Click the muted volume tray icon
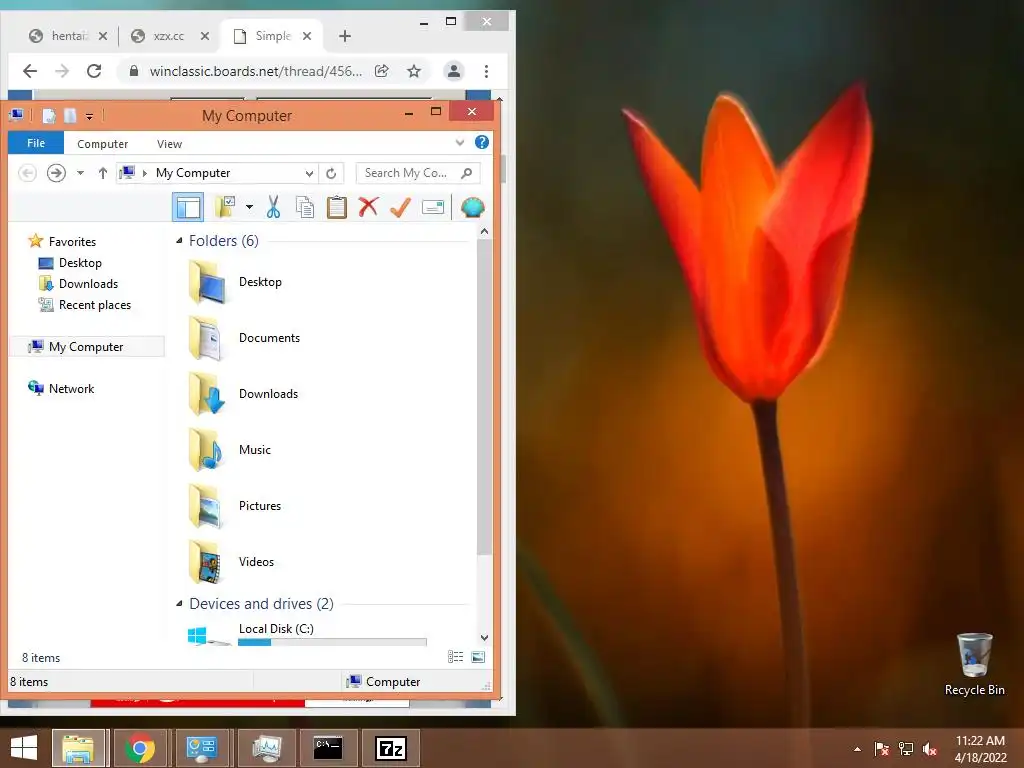The width and height of the screenshot is (1024, 768). [x=930, y=749]
